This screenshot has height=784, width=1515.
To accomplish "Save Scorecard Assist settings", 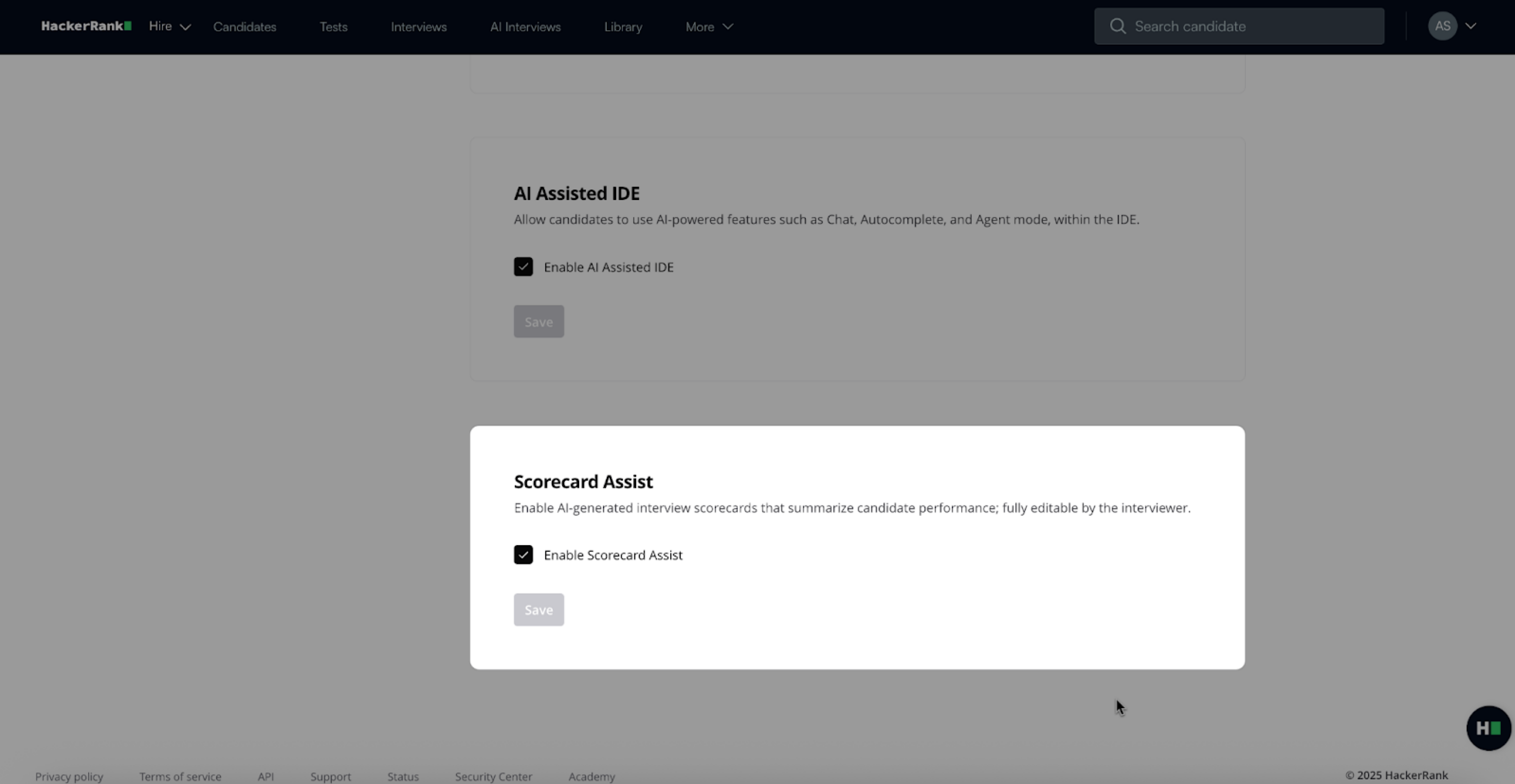I will pos(538,609).
